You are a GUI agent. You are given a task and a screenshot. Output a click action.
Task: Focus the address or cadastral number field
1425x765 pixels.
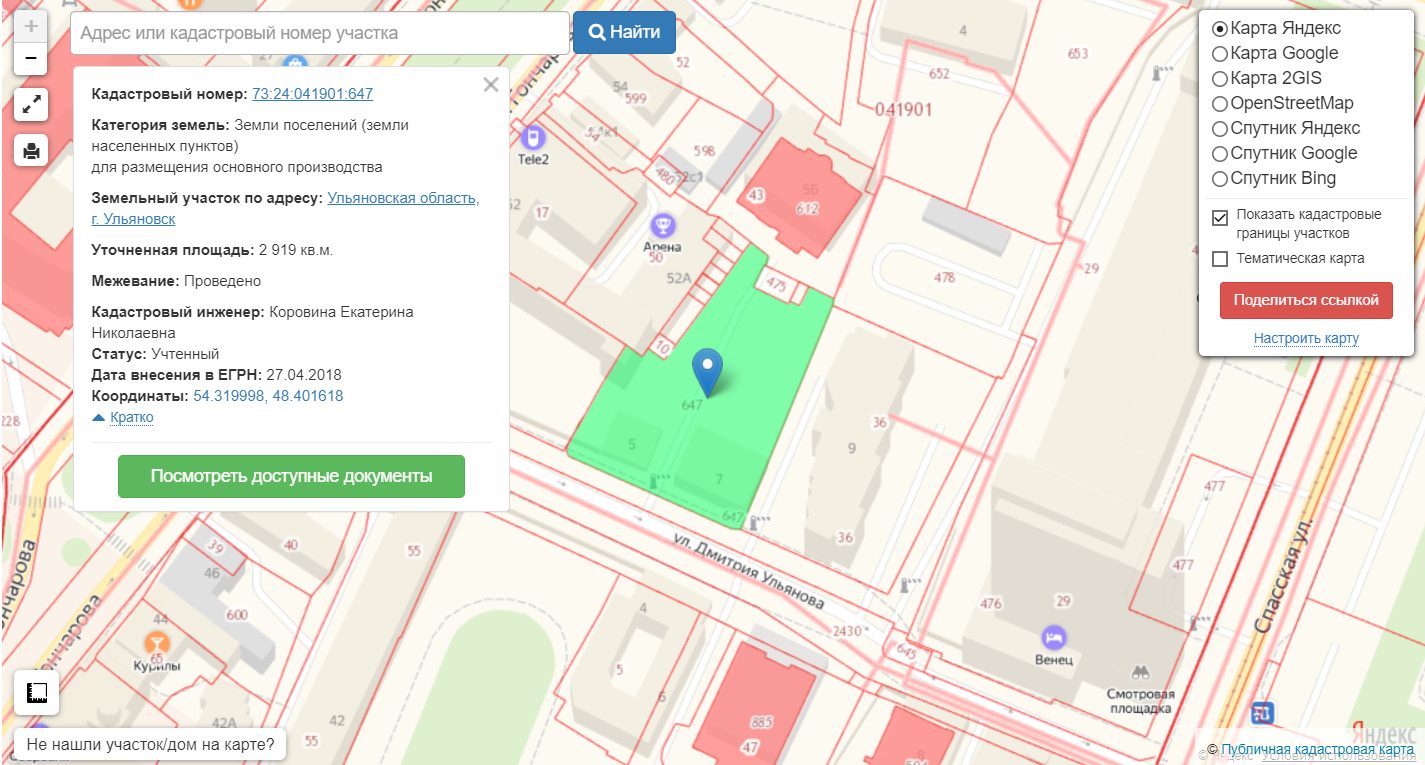click(320, 33)
